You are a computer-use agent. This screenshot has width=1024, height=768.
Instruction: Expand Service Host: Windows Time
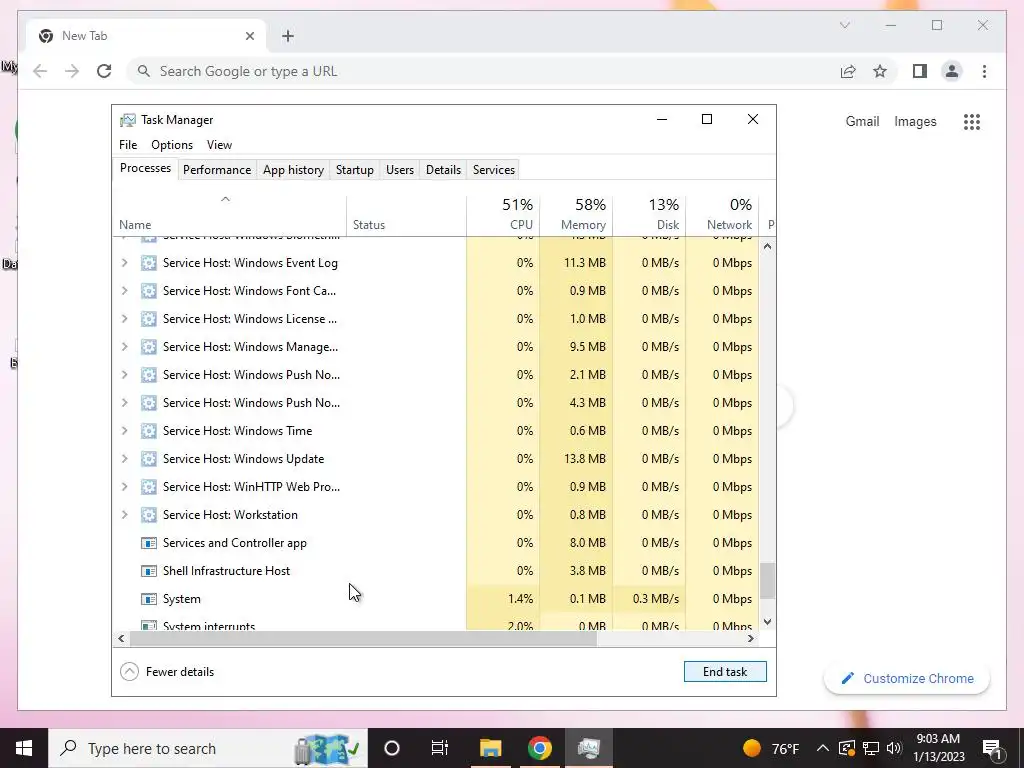coord(124,431)
